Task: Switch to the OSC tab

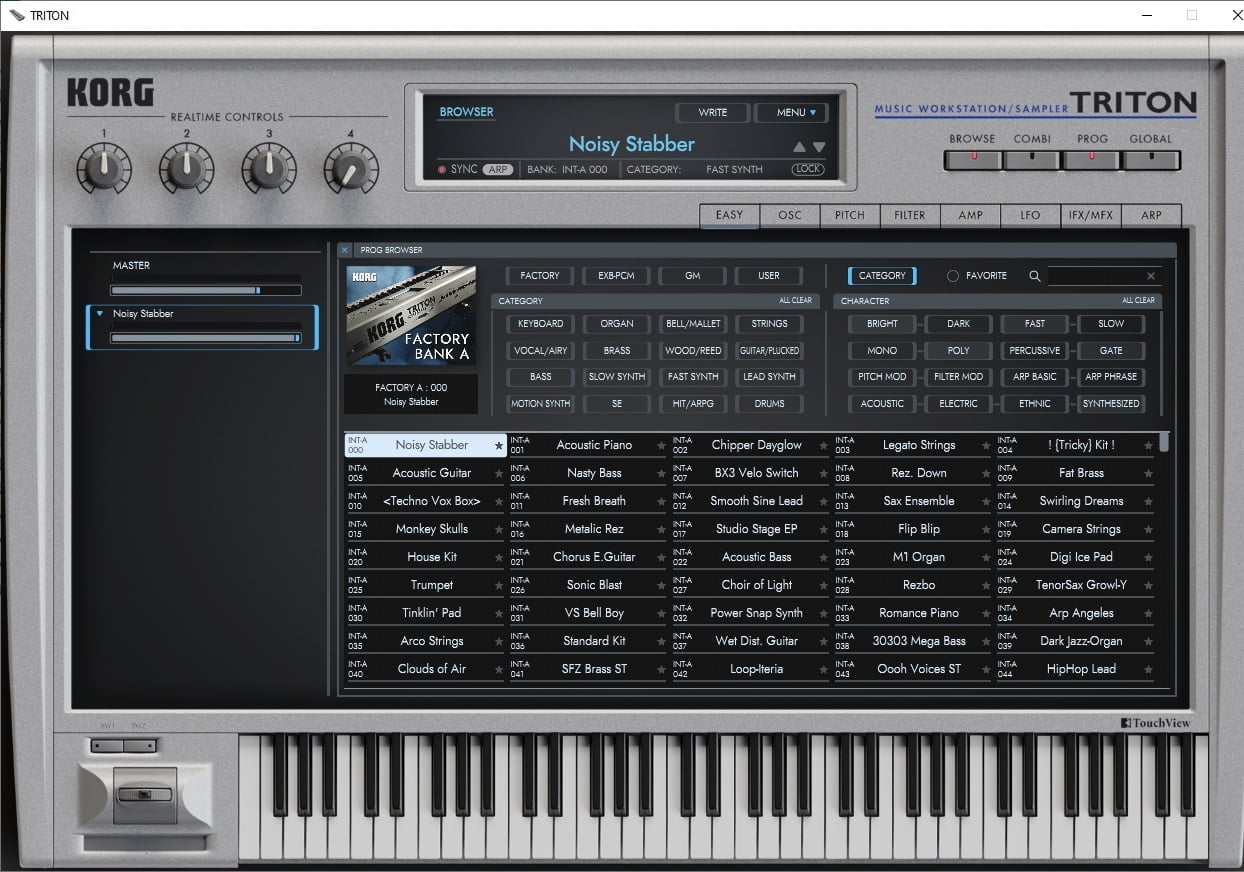Action: click(x=790, y=215)
